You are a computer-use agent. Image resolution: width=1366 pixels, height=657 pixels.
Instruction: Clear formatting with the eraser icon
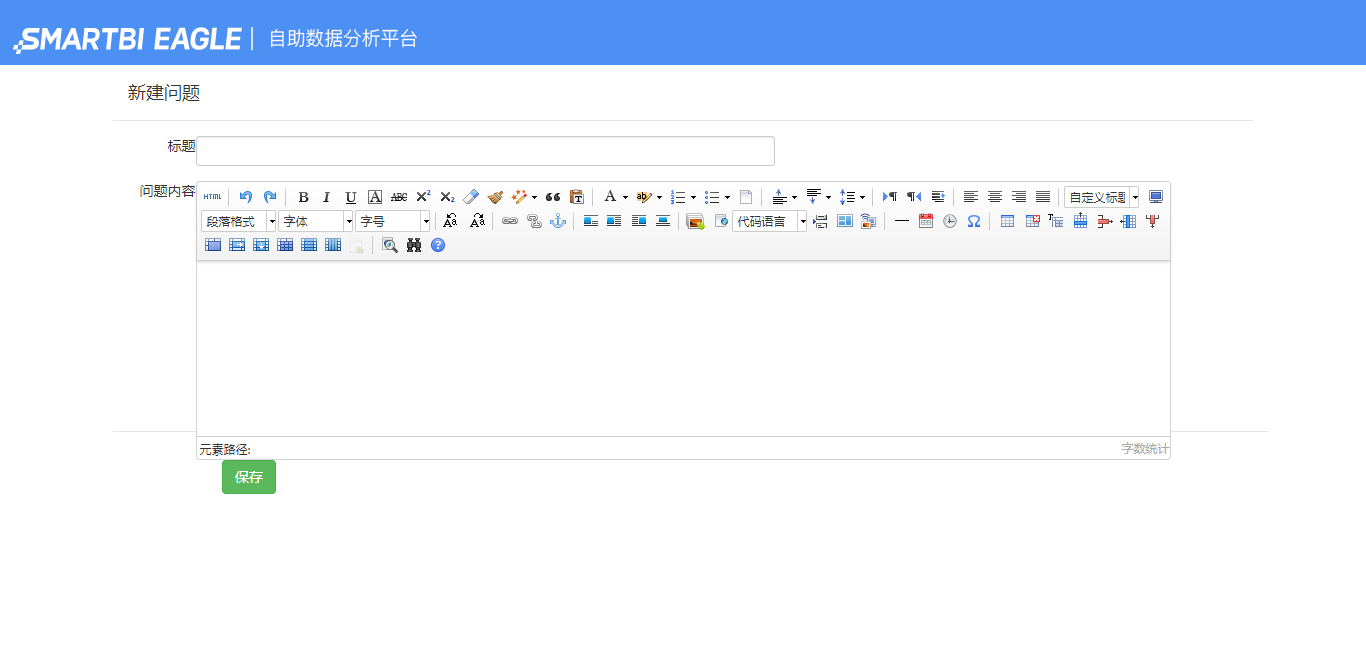(471, 197)
